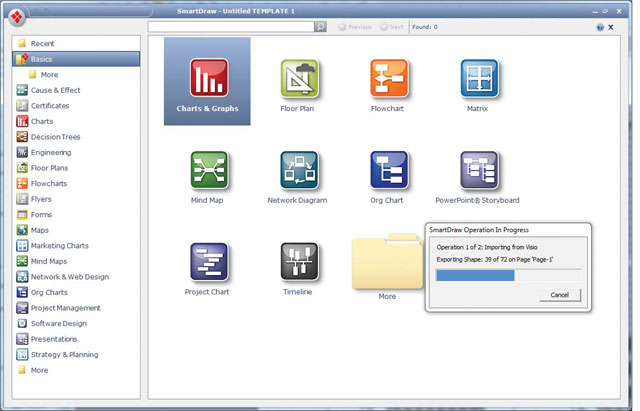The width and height of the screenshot is (640, 411).
Task: Open the Project Management category
Action: point(76,308)
